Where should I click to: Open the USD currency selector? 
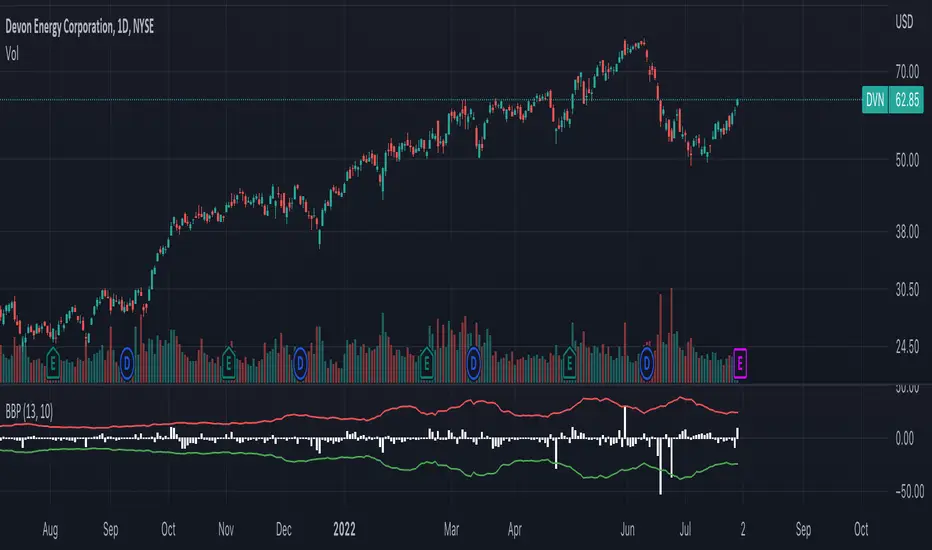[904, 23]
